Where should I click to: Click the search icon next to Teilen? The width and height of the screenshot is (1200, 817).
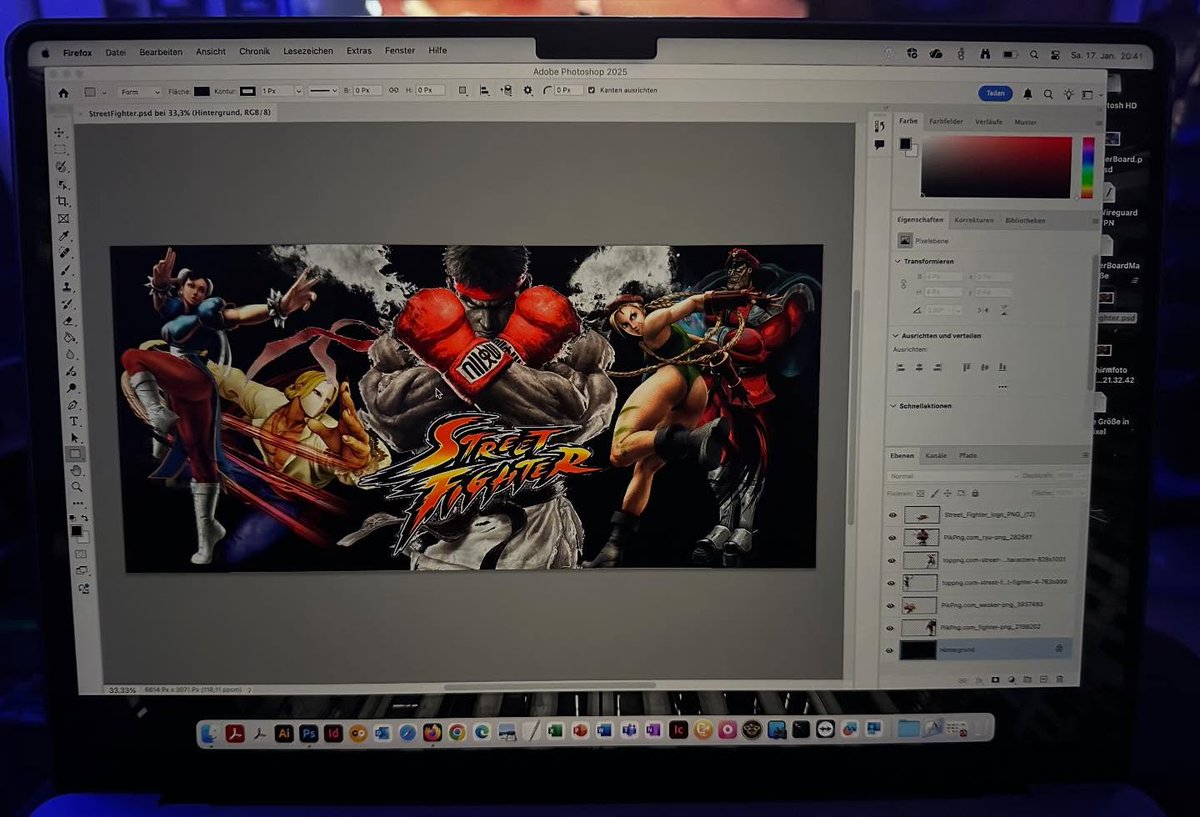1048,94
